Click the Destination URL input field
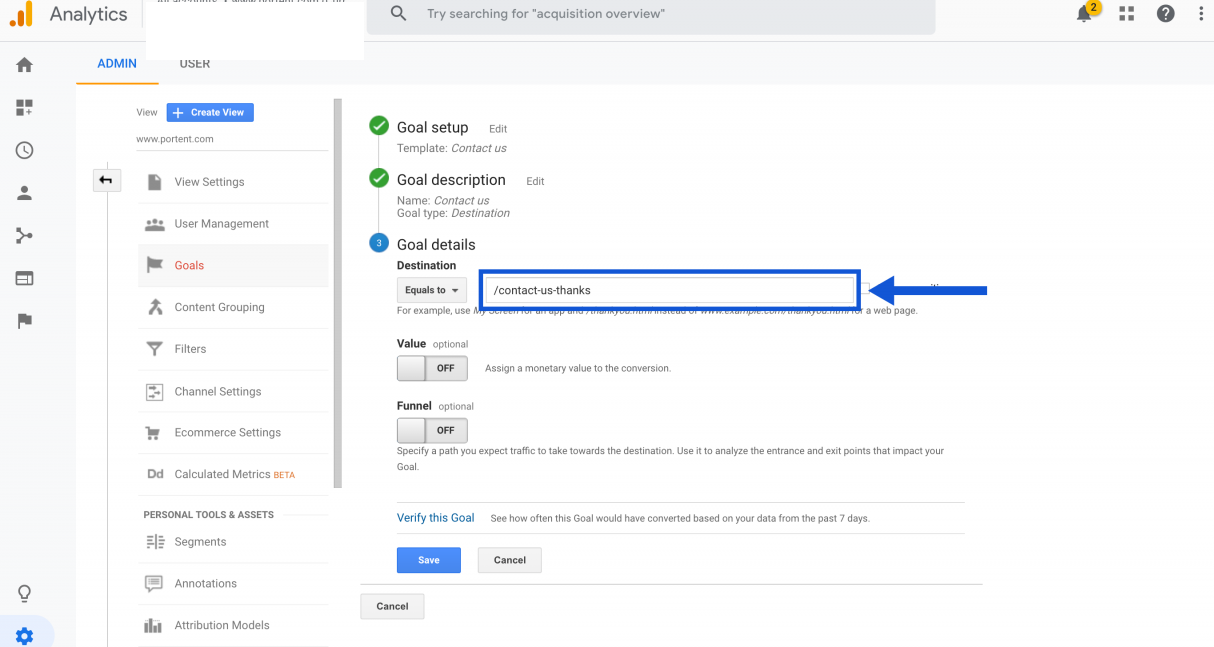1214x647 pixels. 670,290
